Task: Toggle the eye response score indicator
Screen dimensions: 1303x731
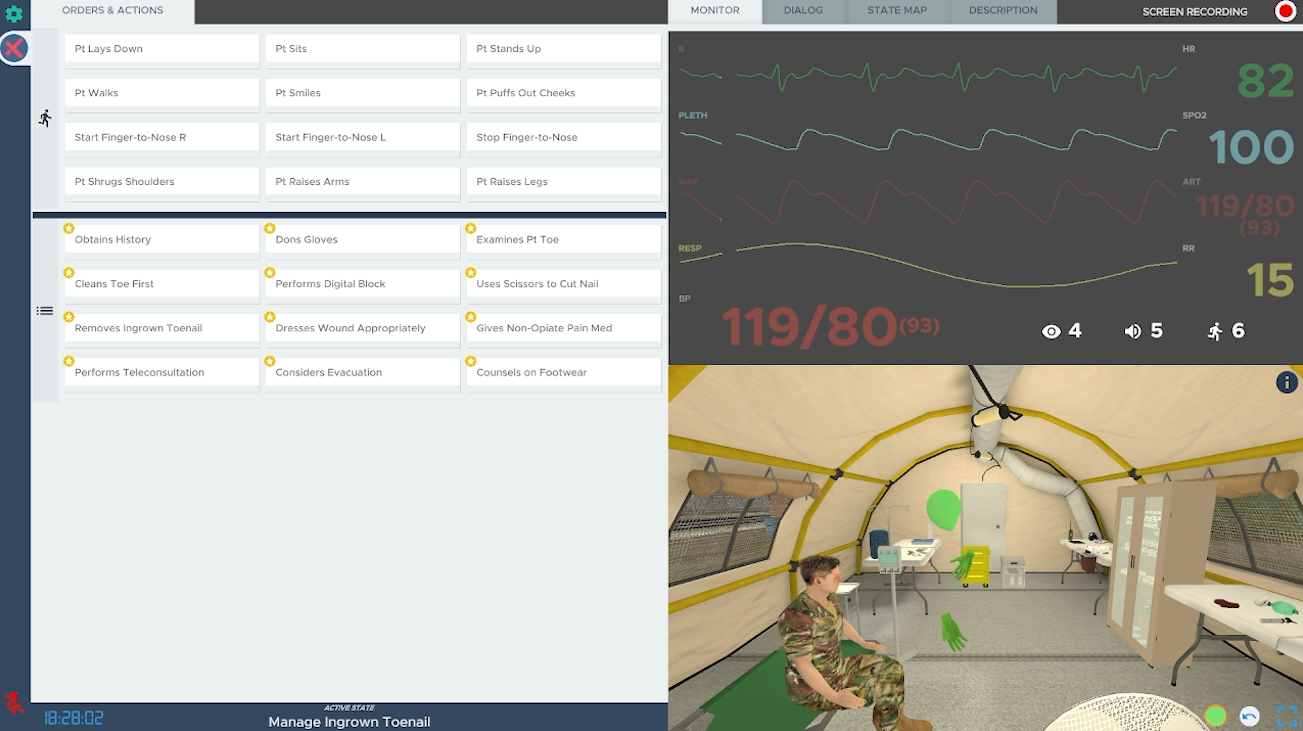Action: pos(1061,331)
